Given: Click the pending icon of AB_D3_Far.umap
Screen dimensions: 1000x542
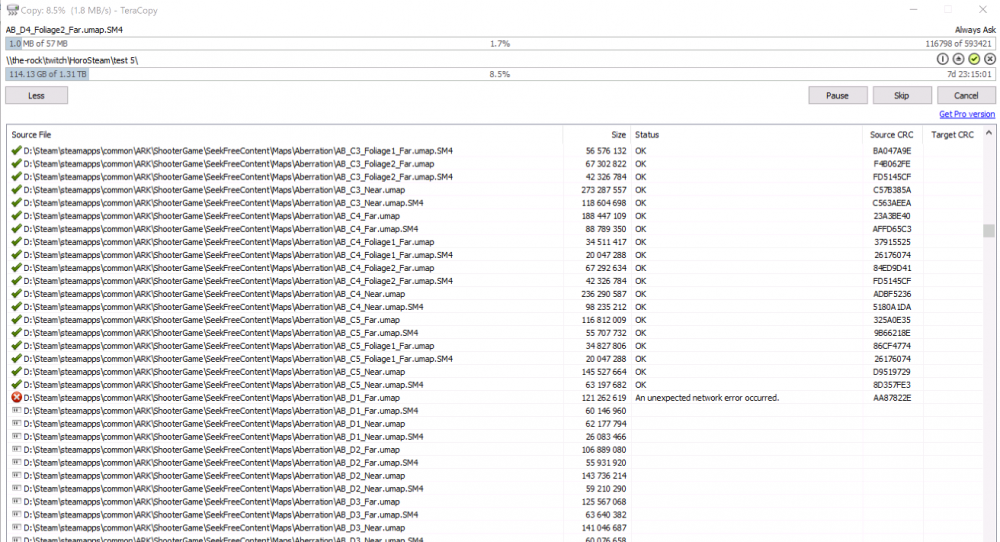Looking at the screenshot, I should (17, 501).
